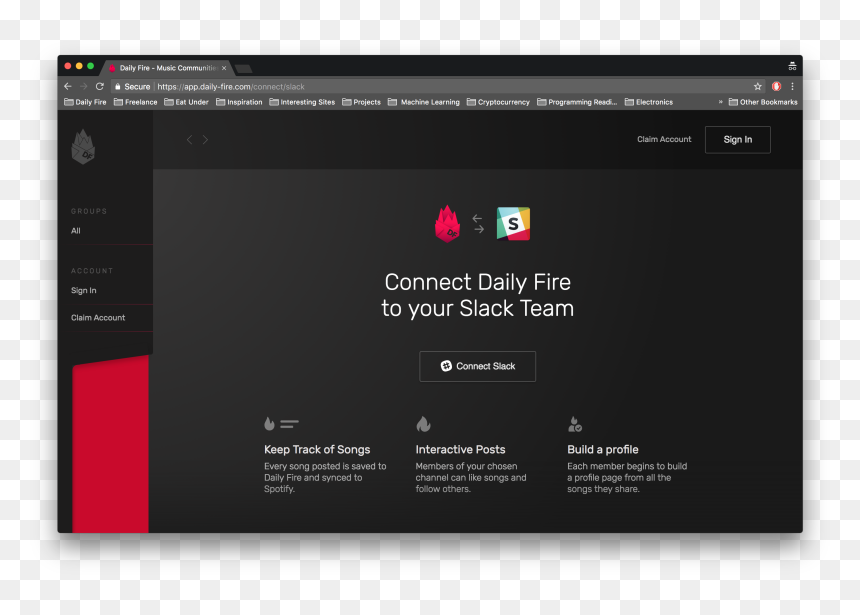Open the Inspiration bookmarks folder
Screen dimensions: 860x615
click(x=239, y=102)
